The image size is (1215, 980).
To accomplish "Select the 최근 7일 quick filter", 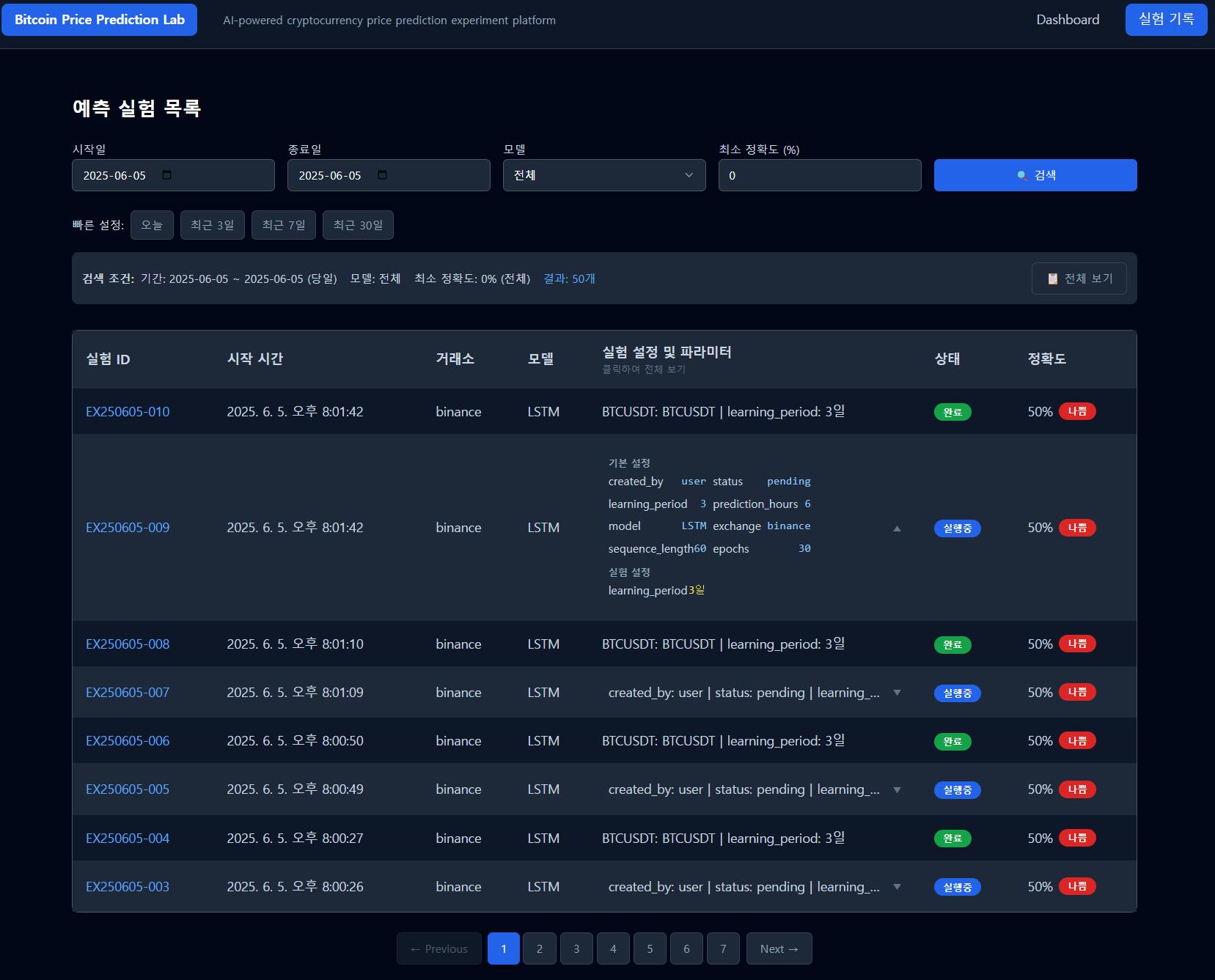I will click(x=283, y=225).
